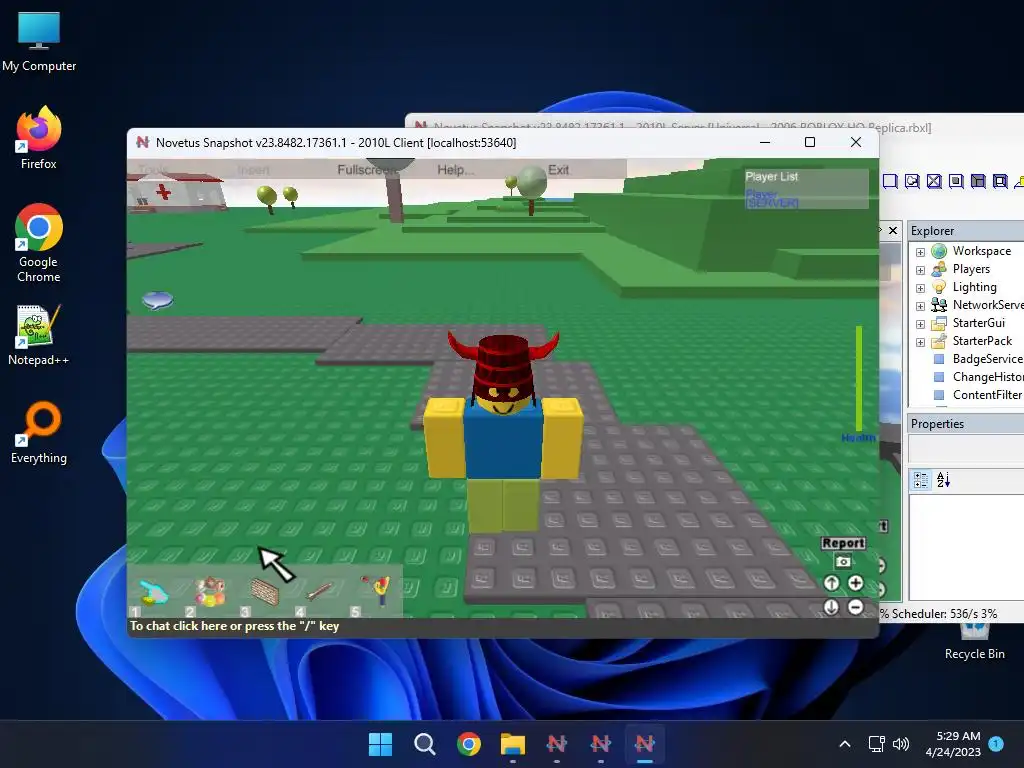Open File Explorer from taskbar
The image size is (1024, 768).
point(513,744)
